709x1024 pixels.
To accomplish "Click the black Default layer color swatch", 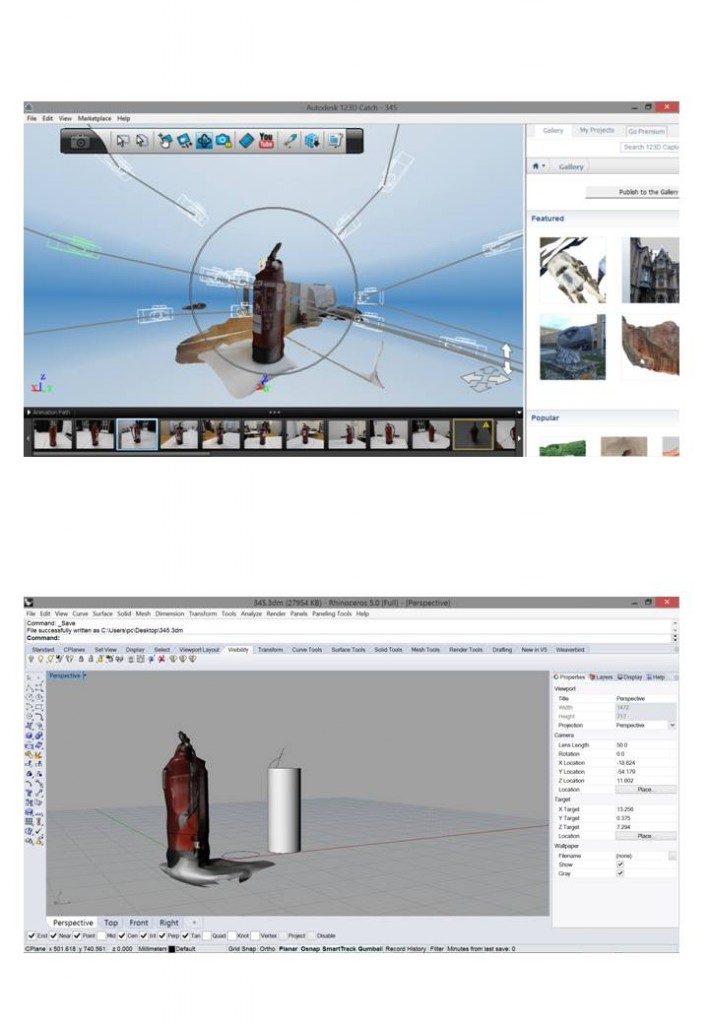I will [x=171, y=948].
